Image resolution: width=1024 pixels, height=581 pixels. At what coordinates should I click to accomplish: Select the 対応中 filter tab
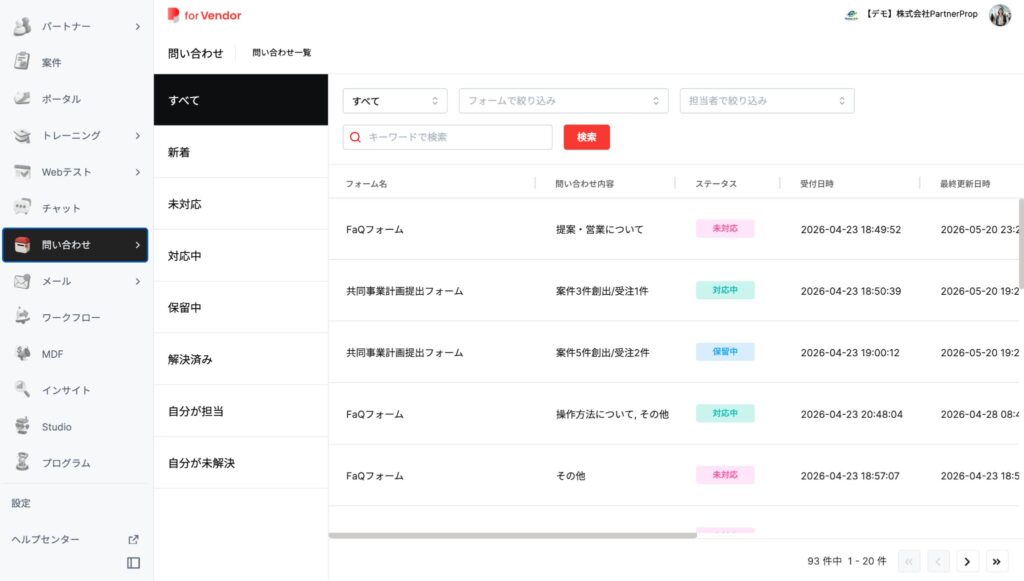pos(241,256)
